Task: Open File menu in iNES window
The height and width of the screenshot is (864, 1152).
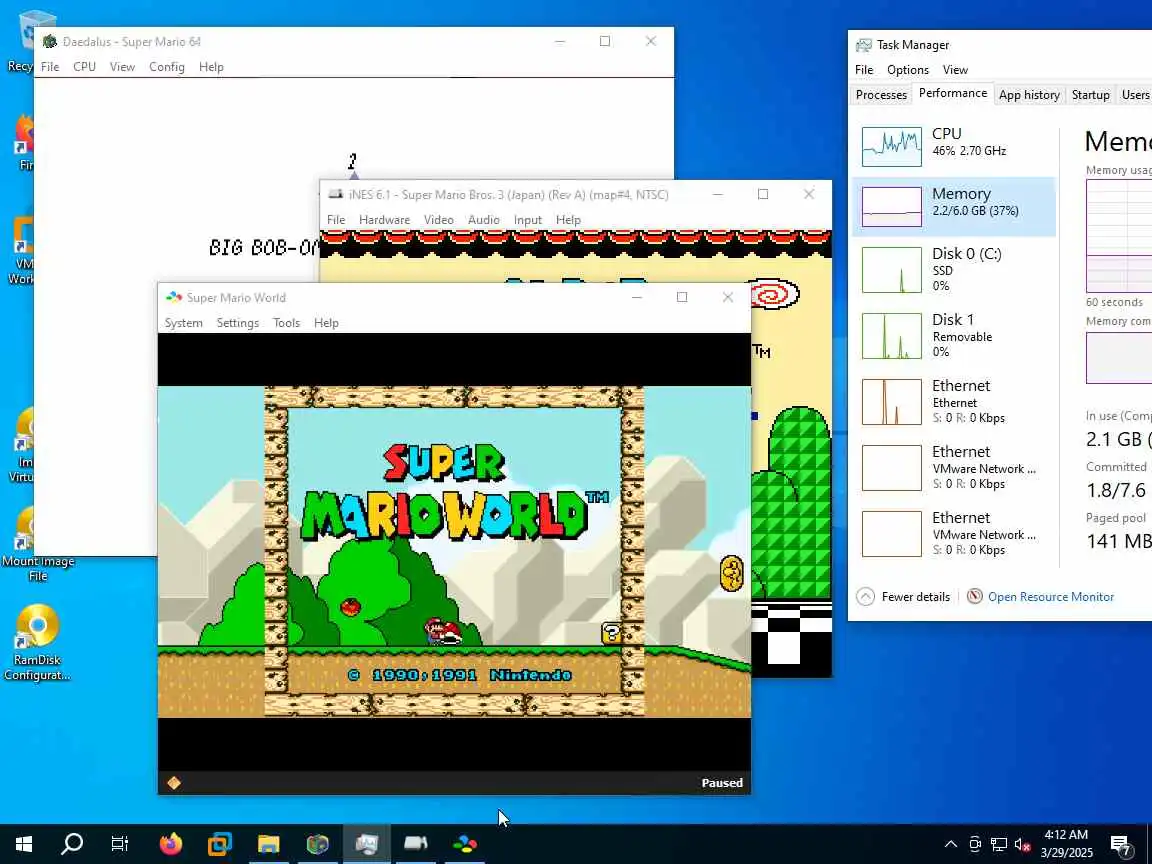Action: click(x=336, y=220)
